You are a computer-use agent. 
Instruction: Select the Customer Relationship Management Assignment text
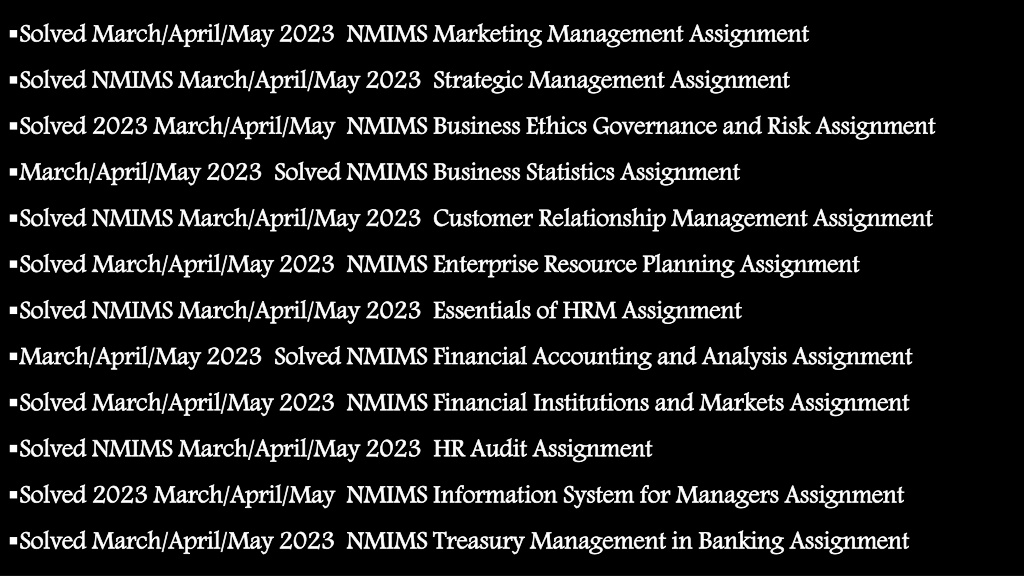click(683, 218)
